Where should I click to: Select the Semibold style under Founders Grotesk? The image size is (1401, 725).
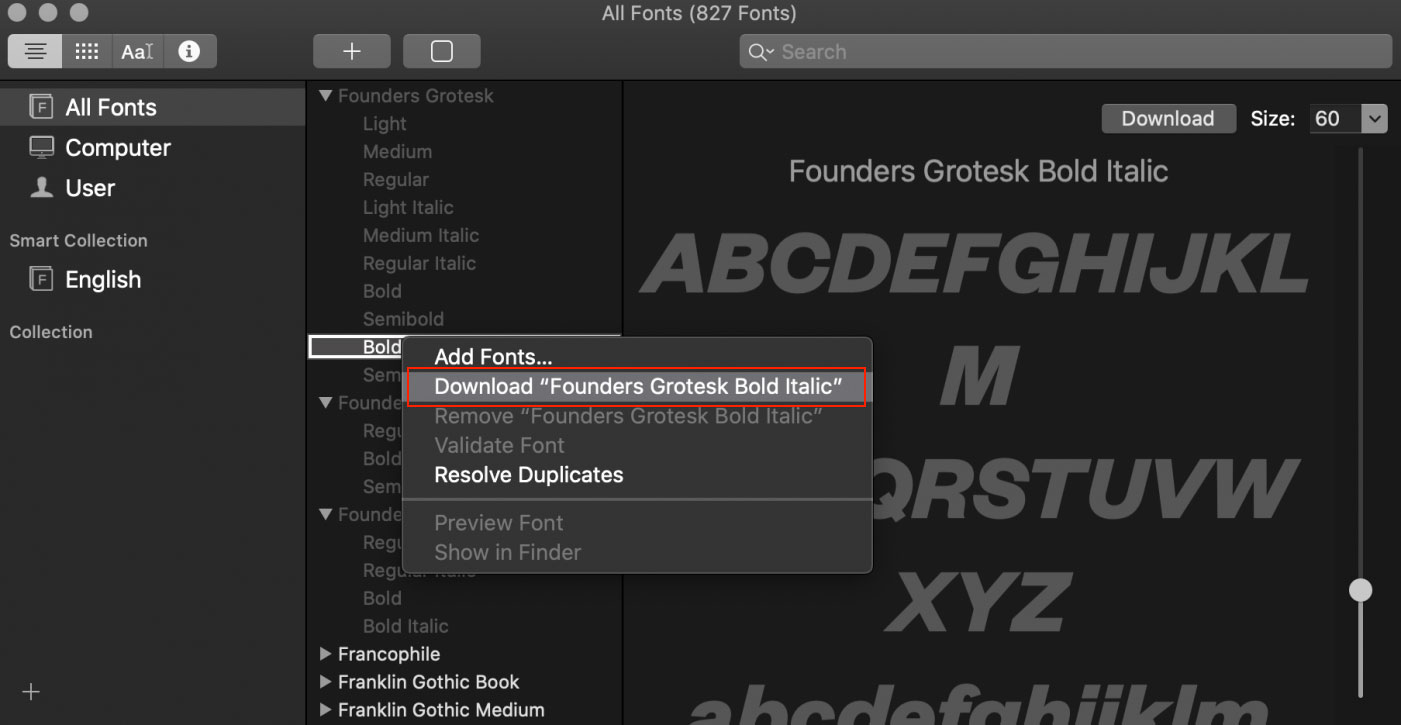click(x=403, y=319)
